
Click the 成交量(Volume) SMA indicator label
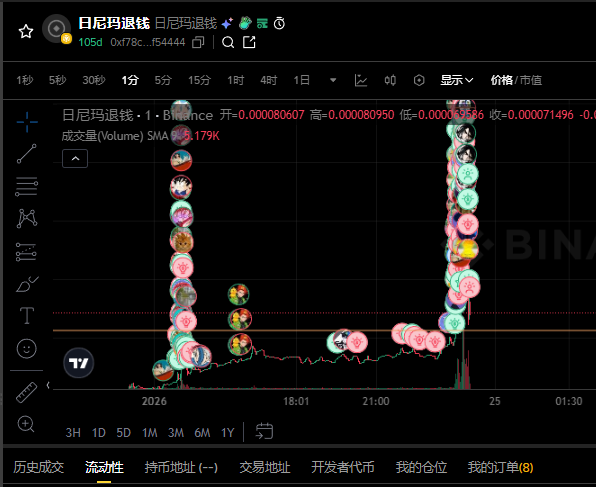click(x=119, y=136)
